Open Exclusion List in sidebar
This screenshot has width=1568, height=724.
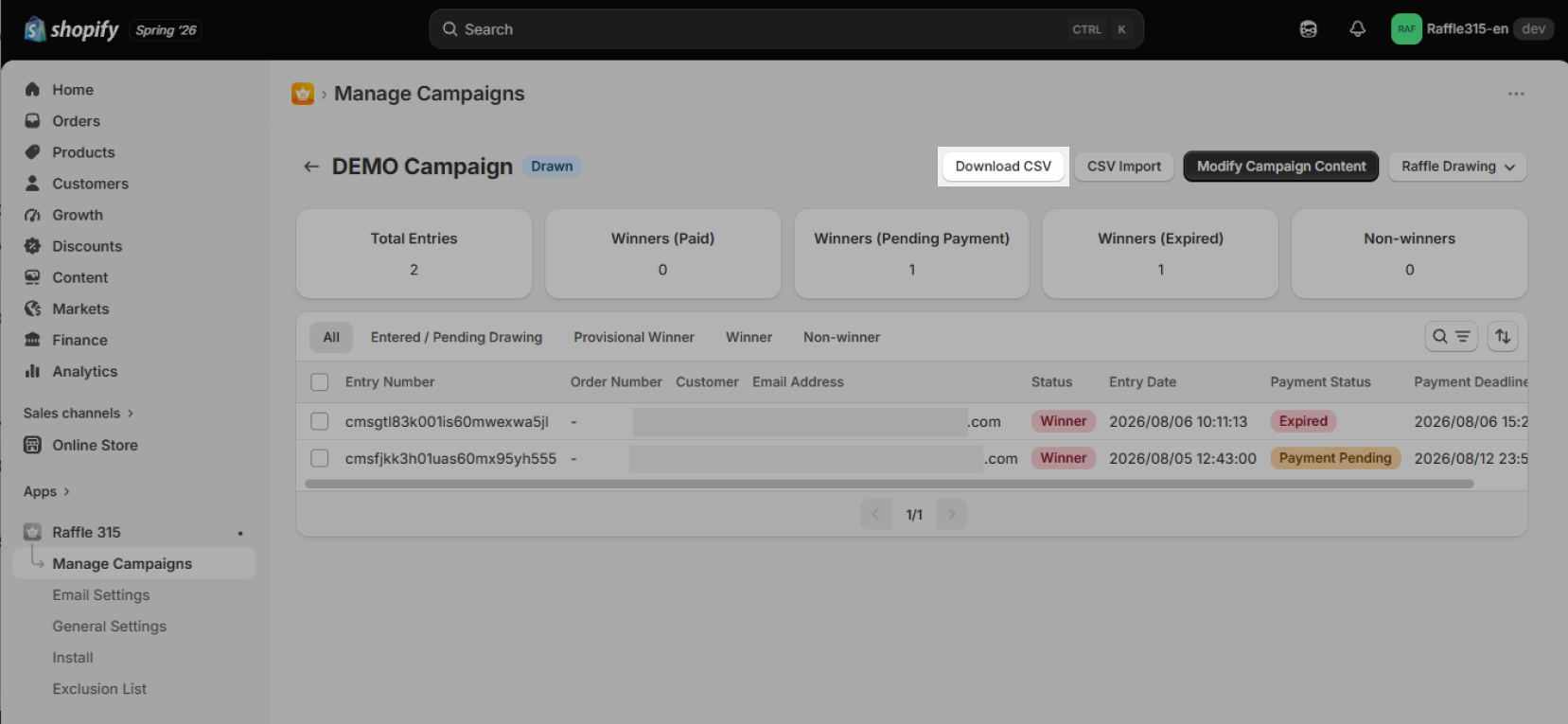(x=99, y=688)
